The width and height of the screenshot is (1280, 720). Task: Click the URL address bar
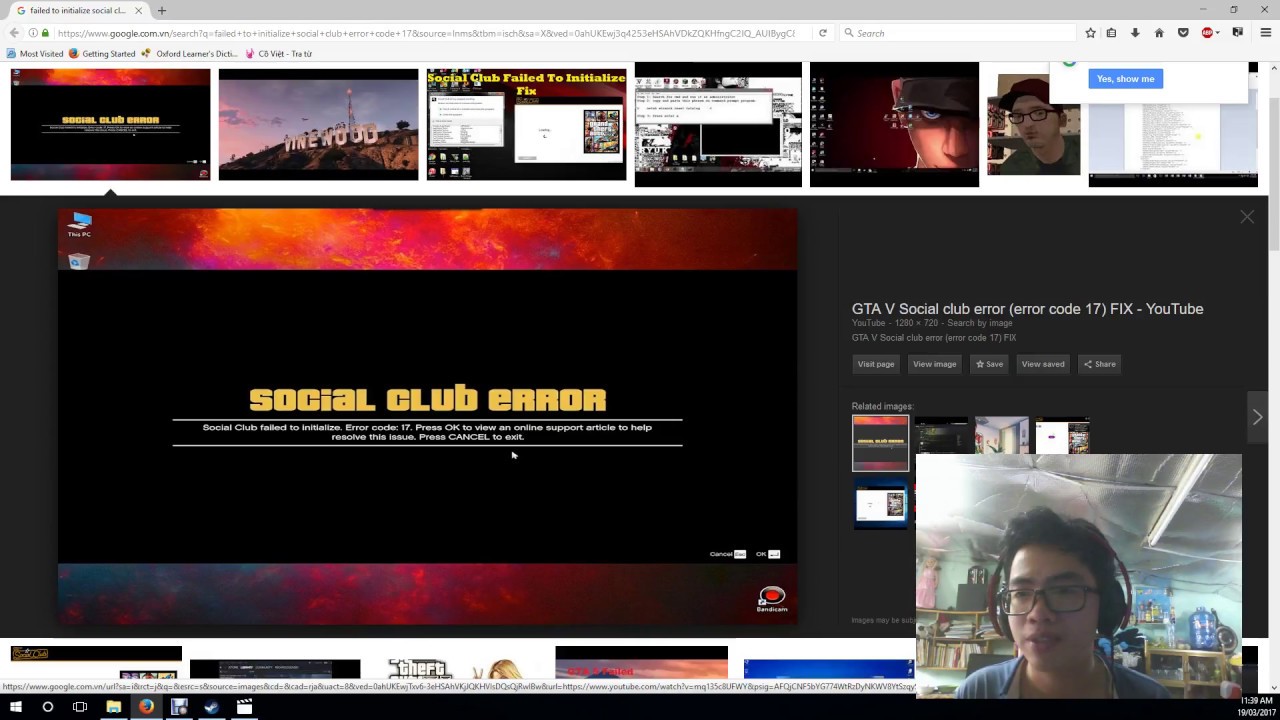[425, 33]
